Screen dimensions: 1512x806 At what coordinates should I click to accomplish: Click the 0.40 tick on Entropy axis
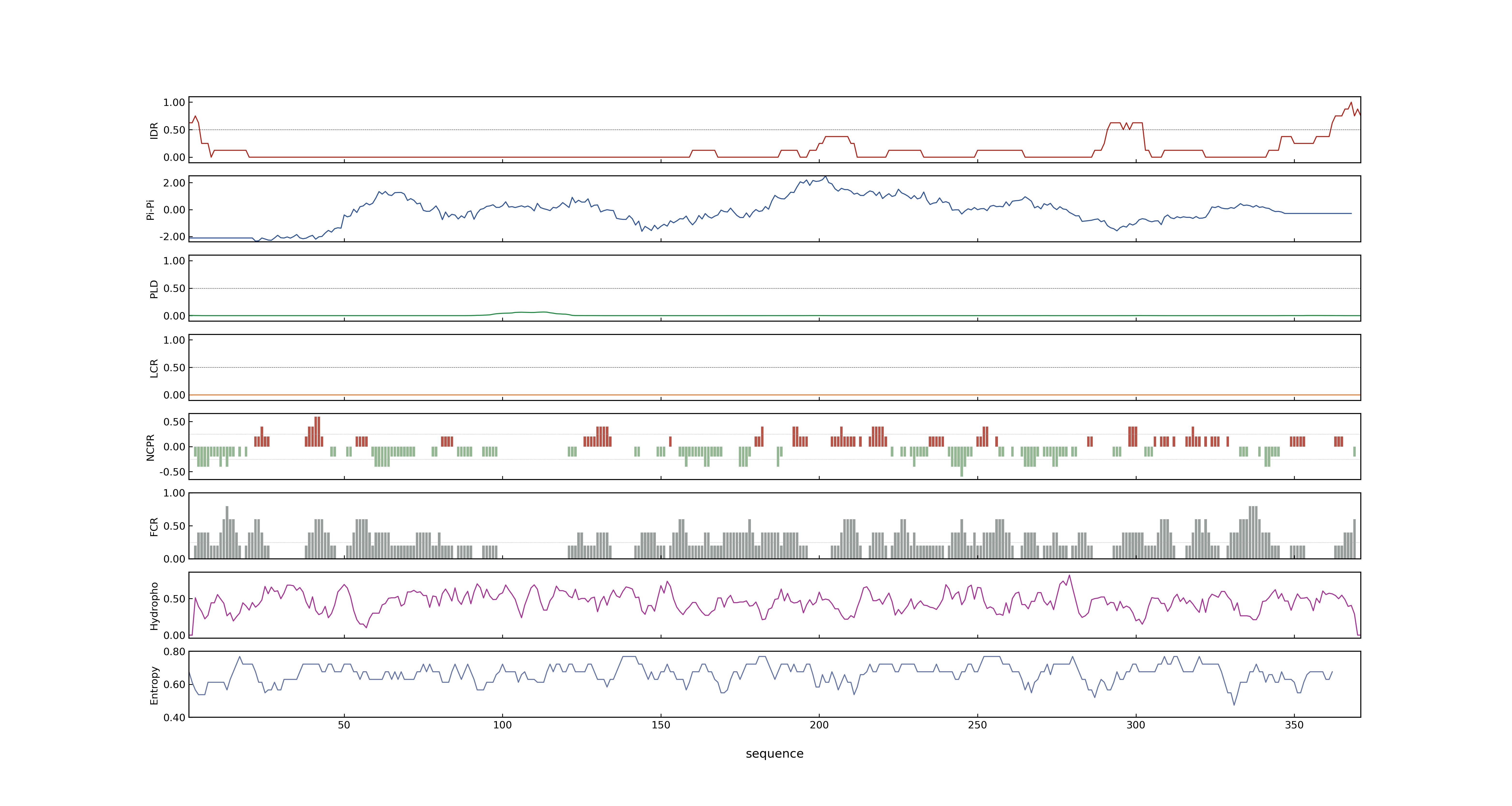pos(174,717)
